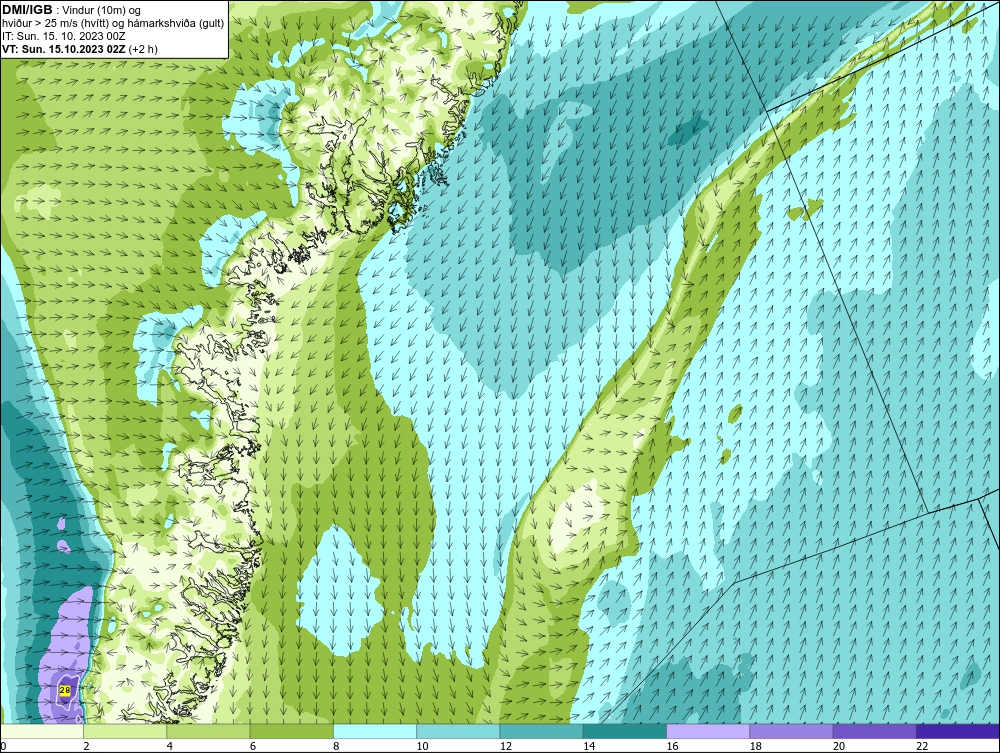Click the legend scale value '16'
The width and height of the screenshot is (1000, 753).
pos(672,747)
